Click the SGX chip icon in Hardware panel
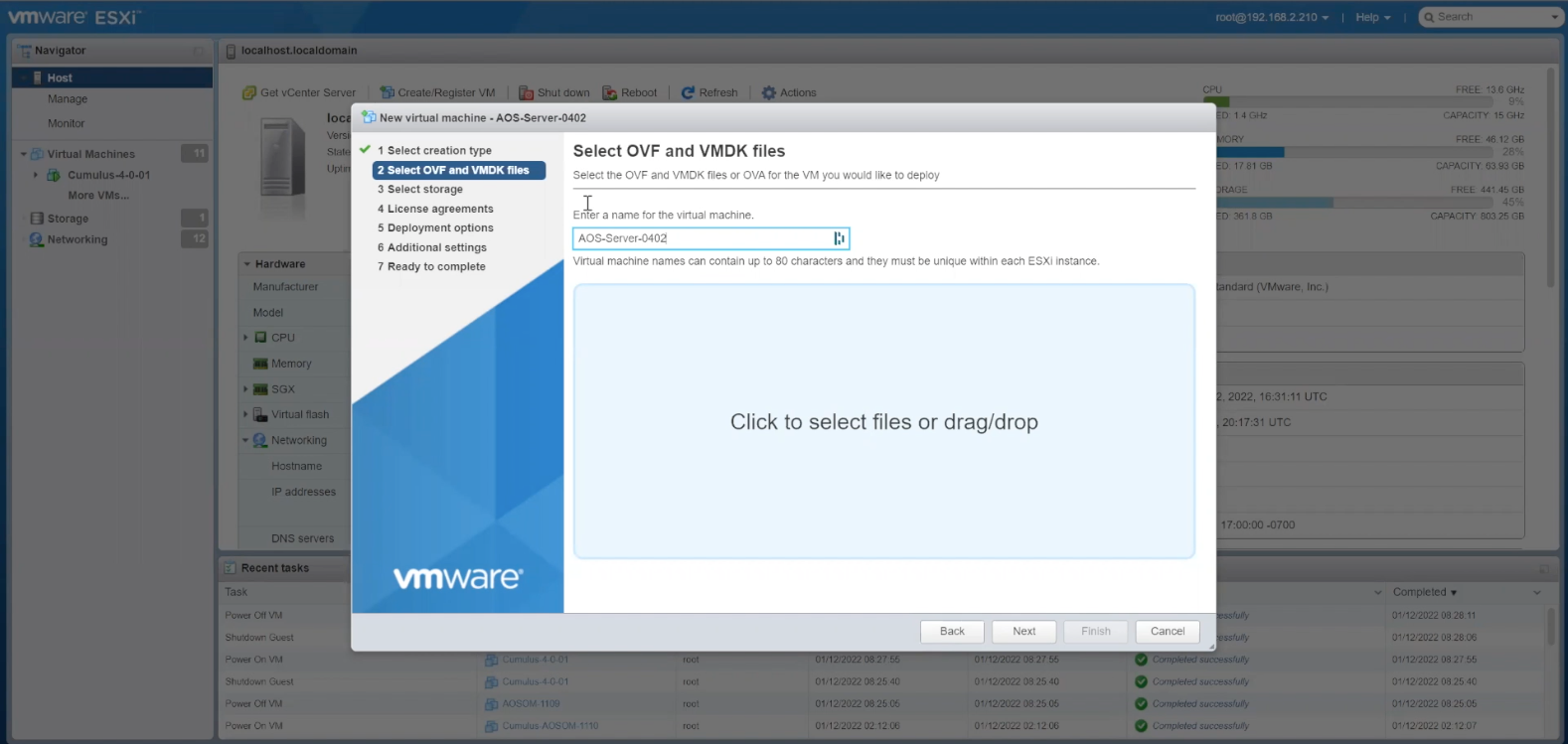This screenshot has width=1568, height=744. coord(260,389)
